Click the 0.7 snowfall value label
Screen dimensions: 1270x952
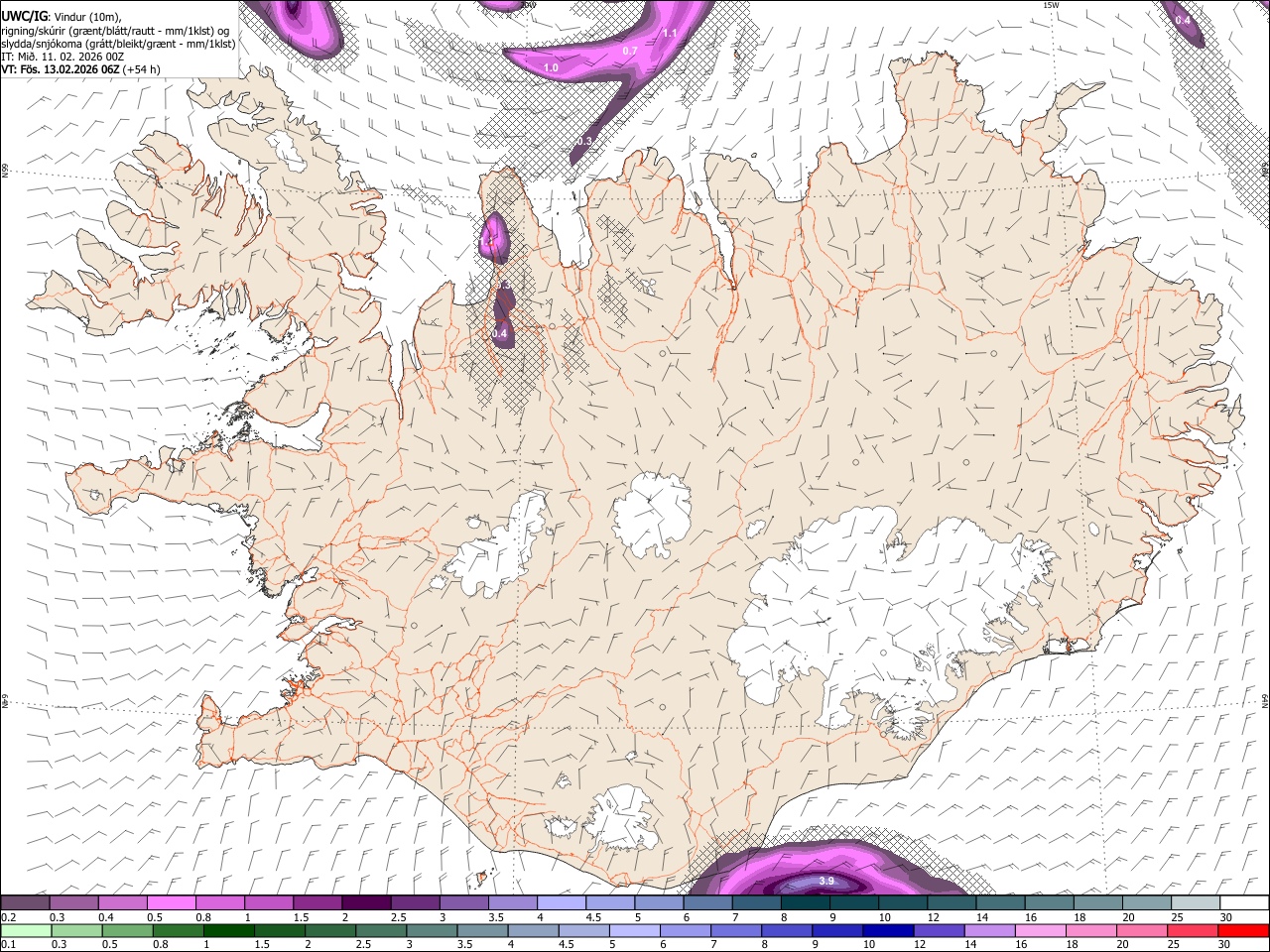(x=630, y=51)
